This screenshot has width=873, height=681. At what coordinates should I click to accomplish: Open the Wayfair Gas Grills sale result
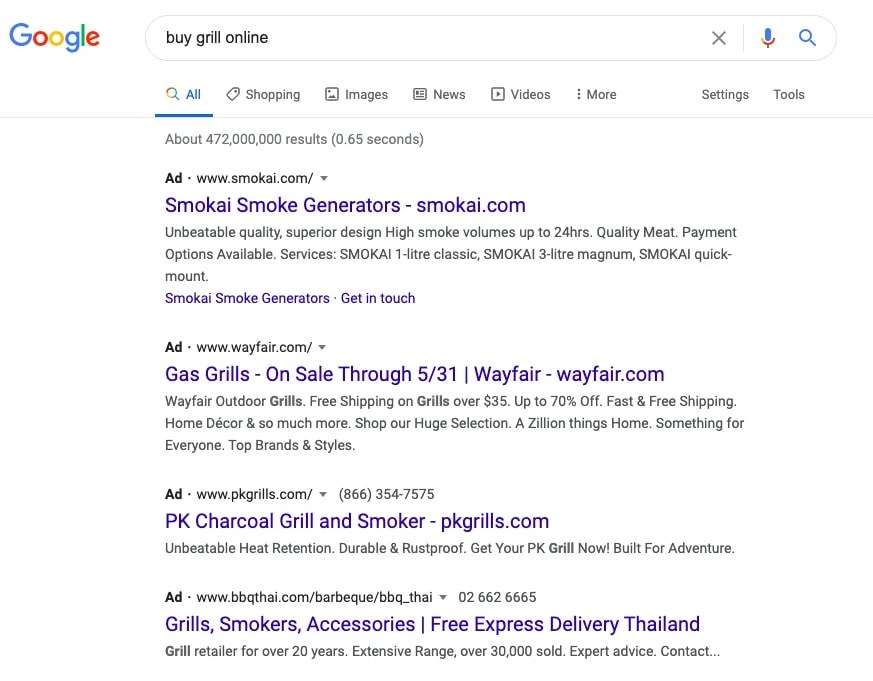pyautogui.click(x=414, y=374)
